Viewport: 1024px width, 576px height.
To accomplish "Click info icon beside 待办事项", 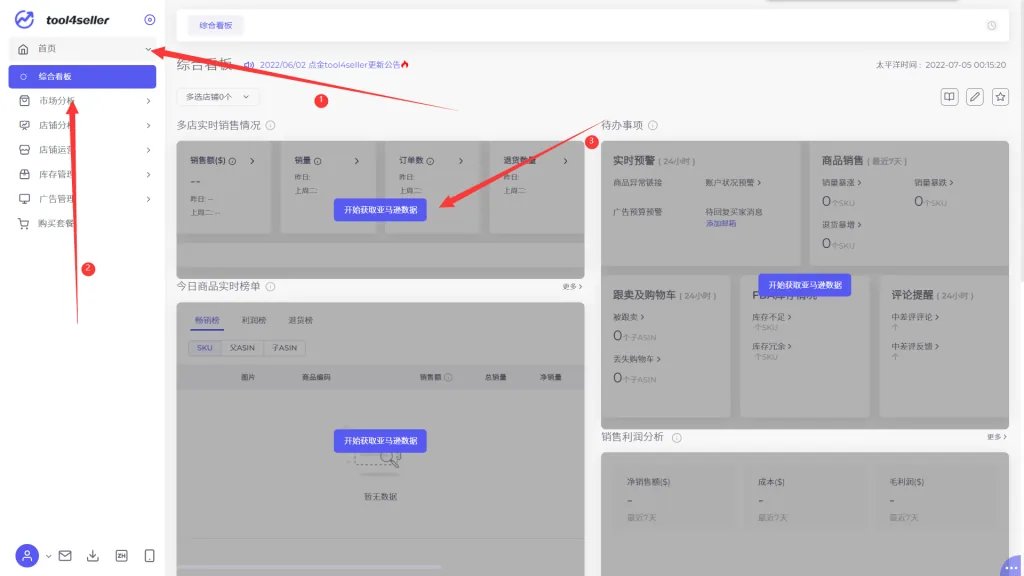I will click(x=653, y=125).
